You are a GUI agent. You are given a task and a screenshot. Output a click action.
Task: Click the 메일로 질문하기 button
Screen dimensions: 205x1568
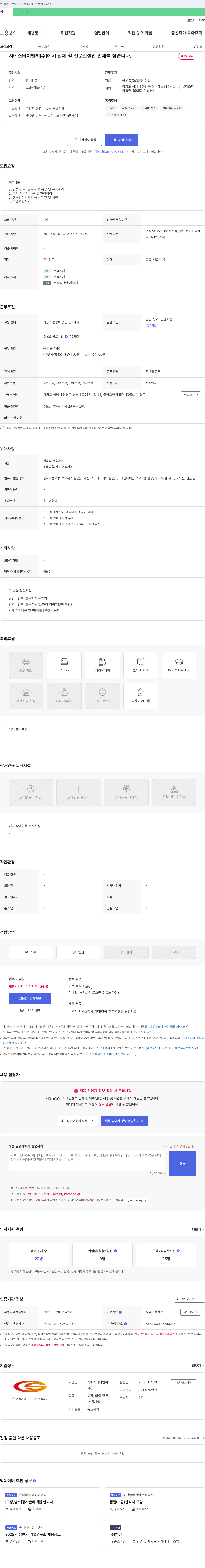(x=137, y=1201)
